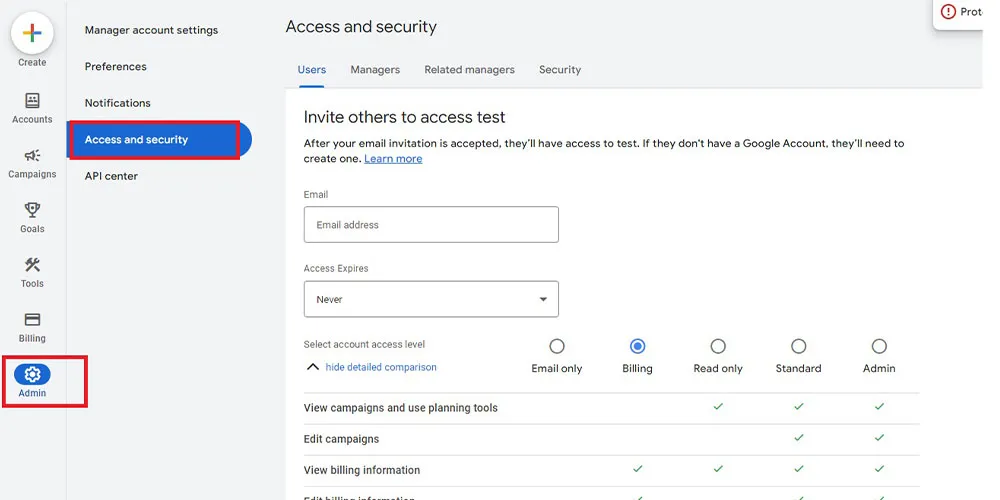Open the Related managers tab

(469, 70)
